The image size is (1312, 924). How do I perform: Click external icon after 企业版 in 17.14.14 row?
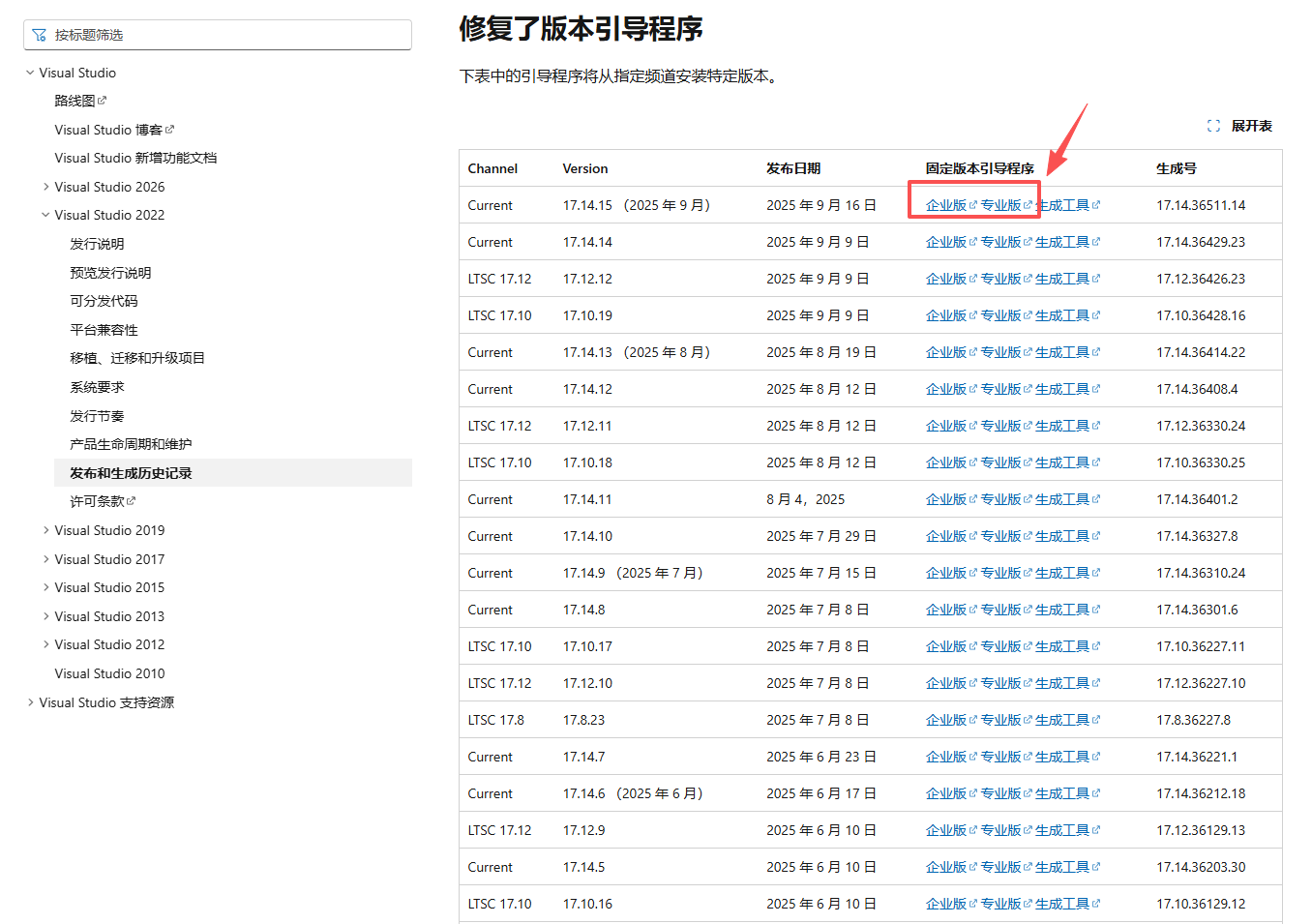click(x=973, y=242)
